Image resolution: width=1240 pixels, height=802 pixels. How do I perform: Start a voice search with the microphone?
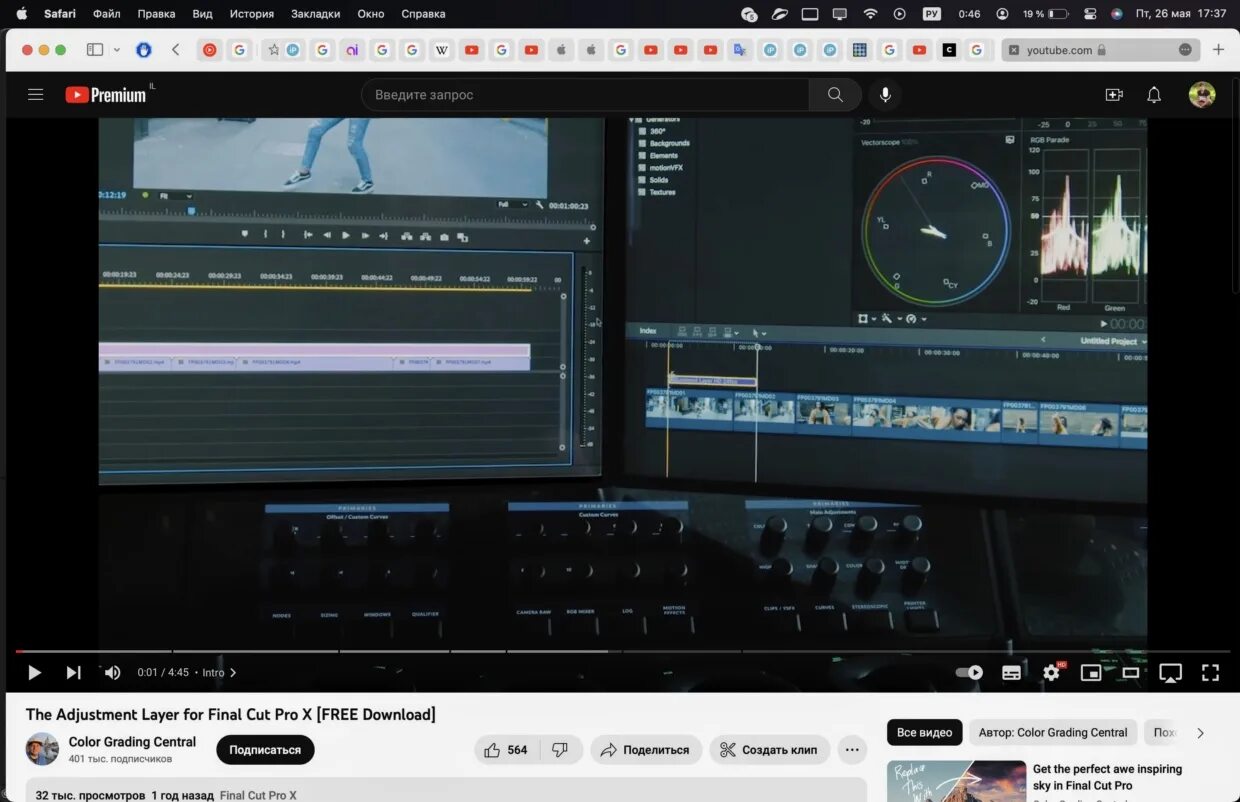tap(884, 94)
